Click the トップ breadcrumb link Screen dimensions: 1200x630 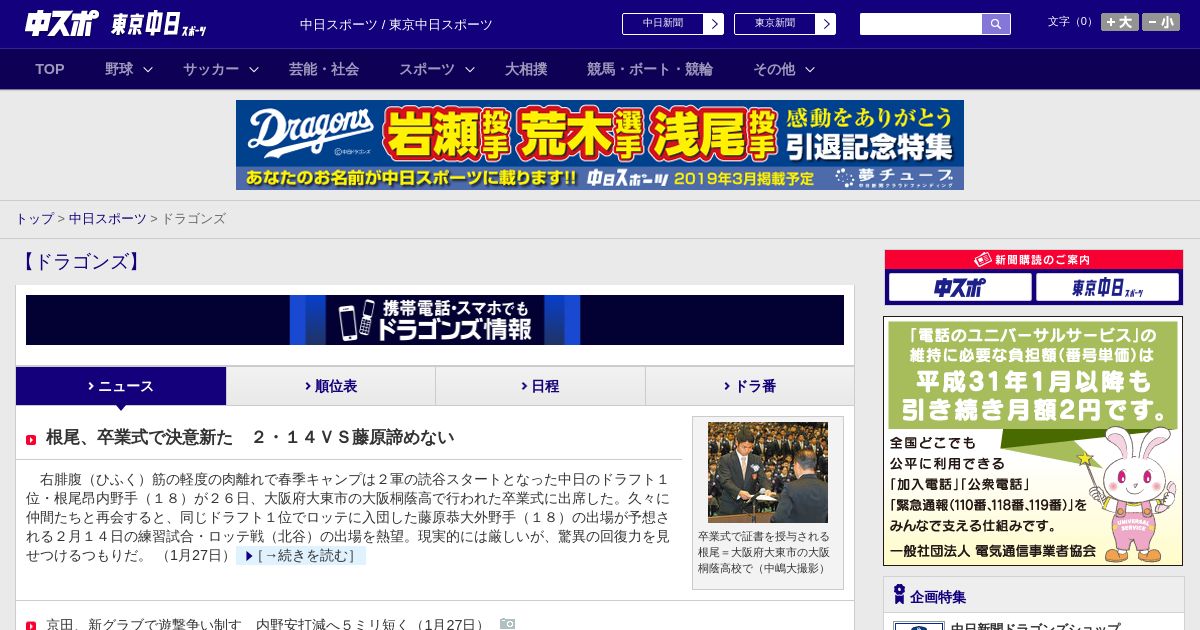34,218
